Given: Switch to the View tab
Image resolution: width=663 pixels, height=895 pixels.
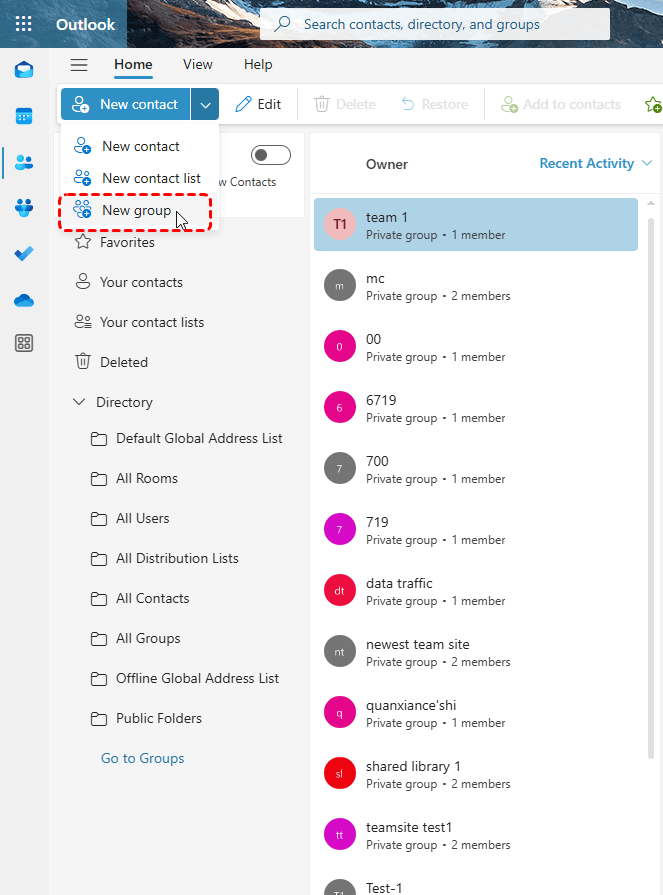Looking at the screenshot, I should pyautogui.click(x=197, y=65).
